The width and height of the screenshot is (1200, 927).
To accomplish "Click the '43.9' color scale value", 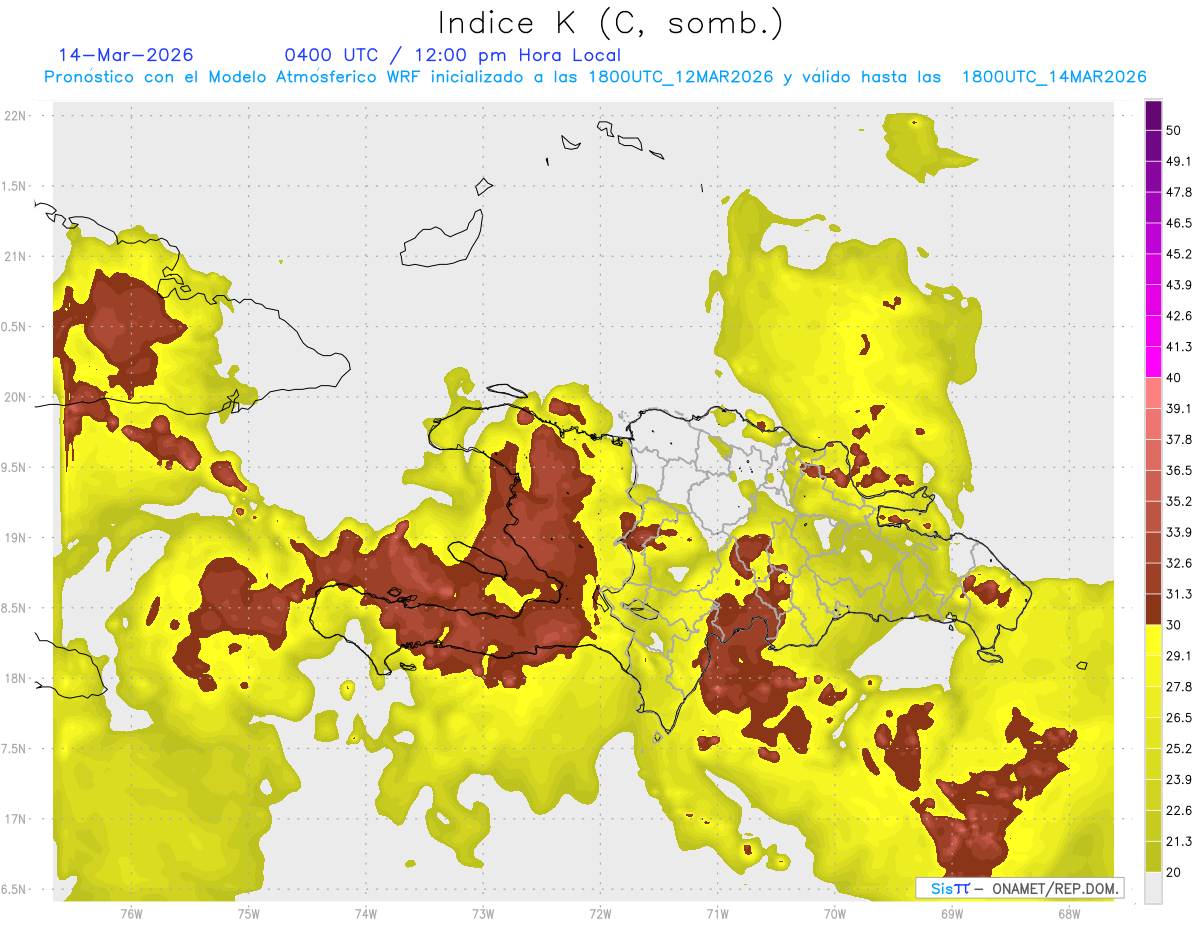I will point(1179,285).
